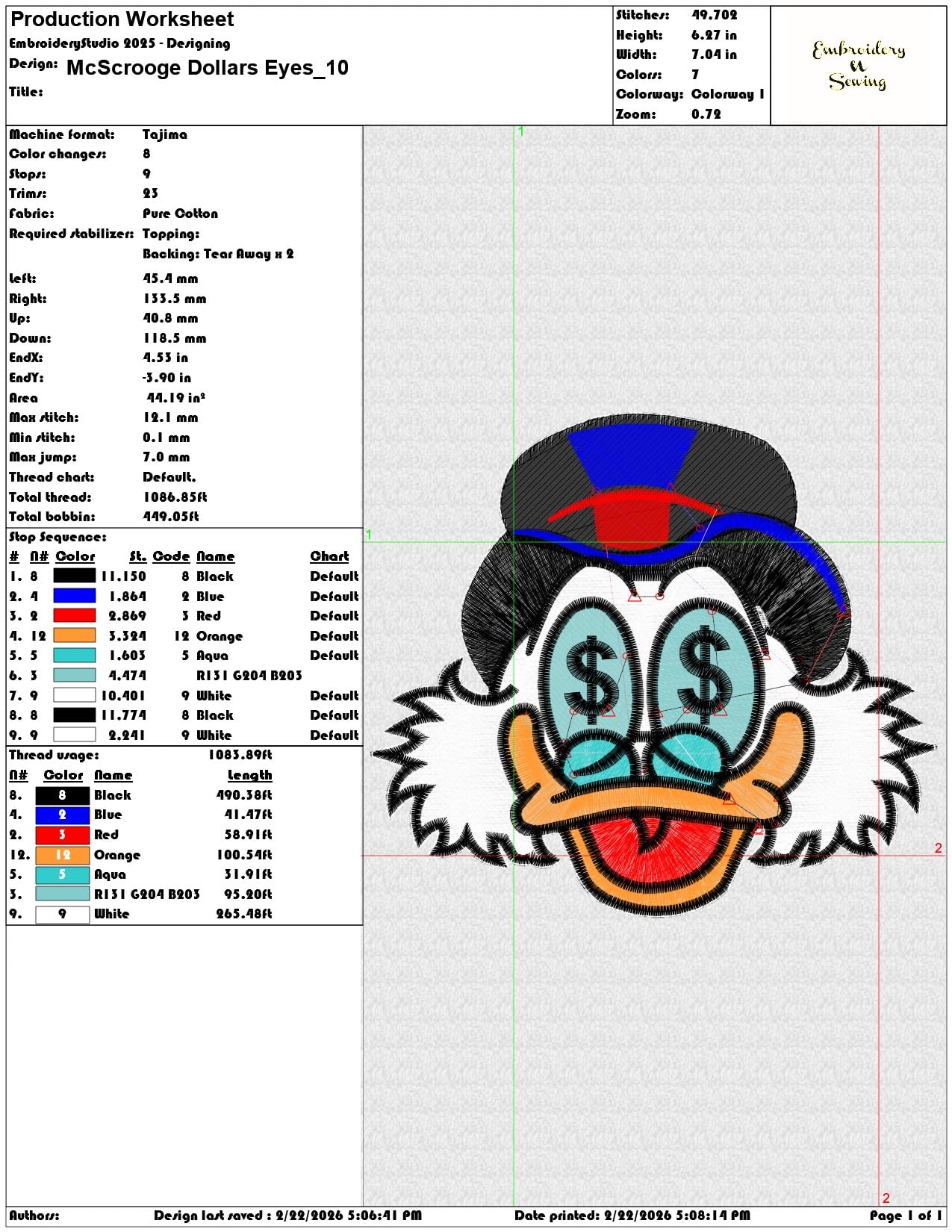
Task: Select max stitch value "12.1 mm"
Action: (x=170, y=417)
